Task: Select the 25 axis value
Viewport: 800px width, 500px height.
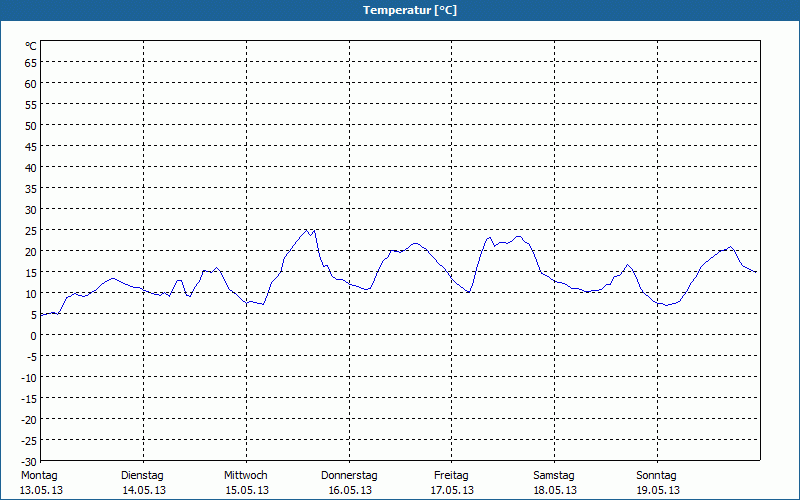Action: tap(31, 231)
